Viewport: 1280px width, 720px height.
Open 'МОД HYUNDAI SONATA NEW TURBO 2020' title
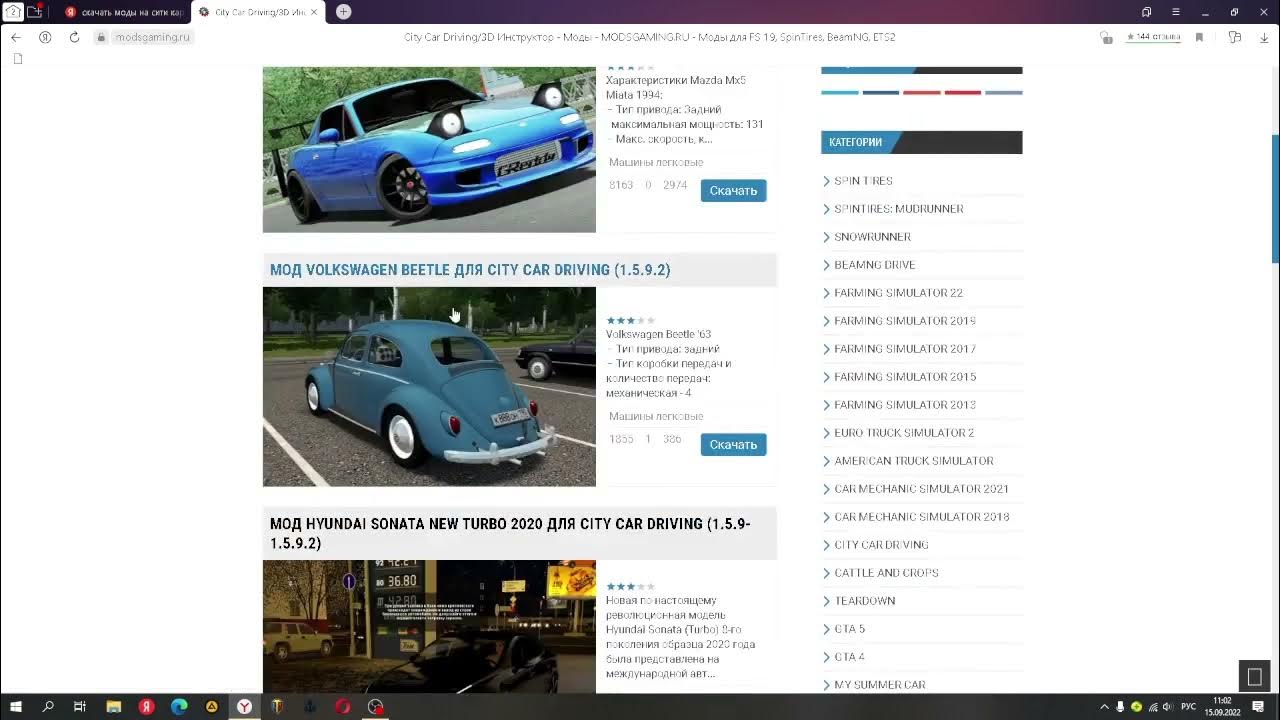(x=510, y=533)
